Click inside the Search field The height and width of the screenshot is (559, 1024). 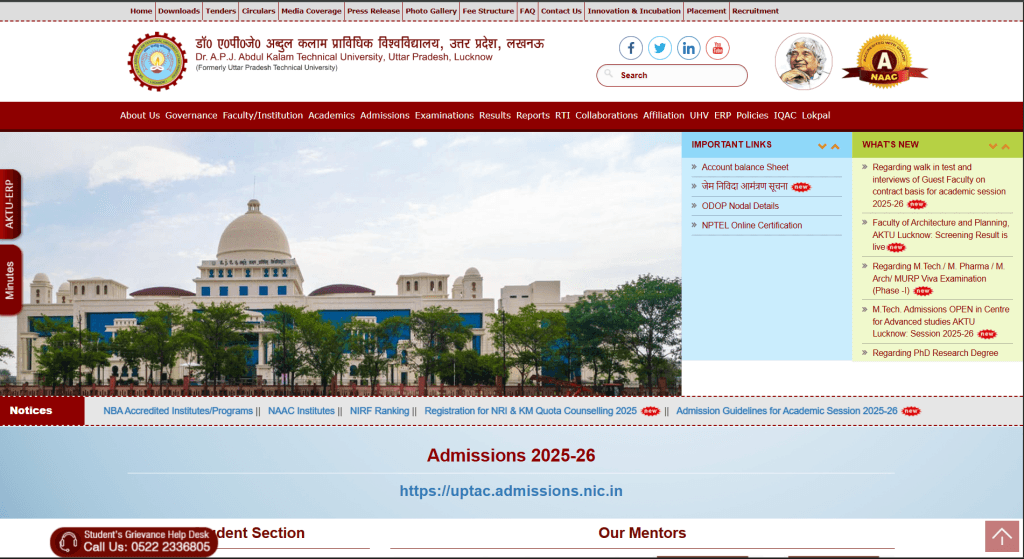click(x=671, y=75)
